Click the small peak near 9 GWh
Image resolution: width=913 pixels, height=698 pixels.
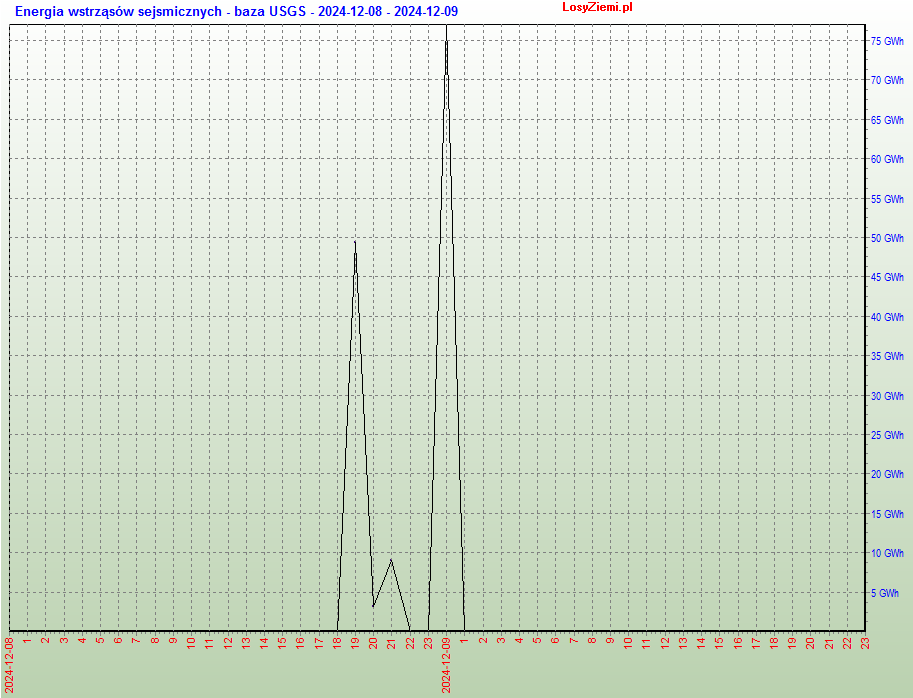pos(391,560)
